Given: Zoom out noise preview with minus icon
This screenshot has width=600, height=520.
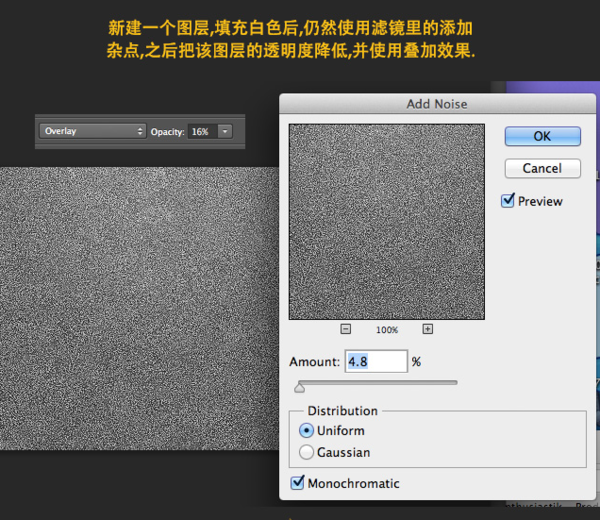Looking at the screenshot, I should 346,329.
